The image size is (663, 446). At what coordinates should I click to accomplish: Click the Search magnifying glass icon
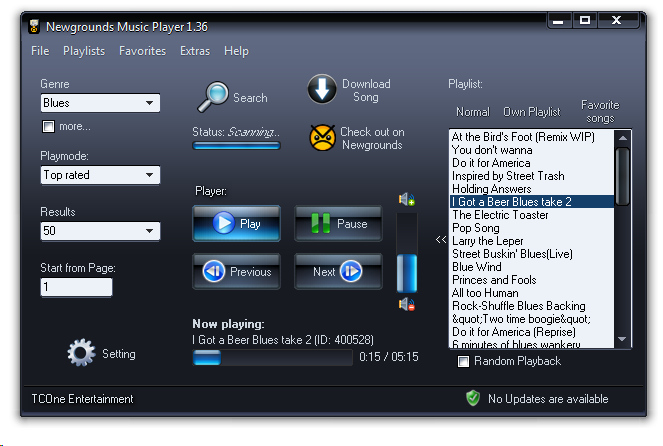tap(213, 96)
